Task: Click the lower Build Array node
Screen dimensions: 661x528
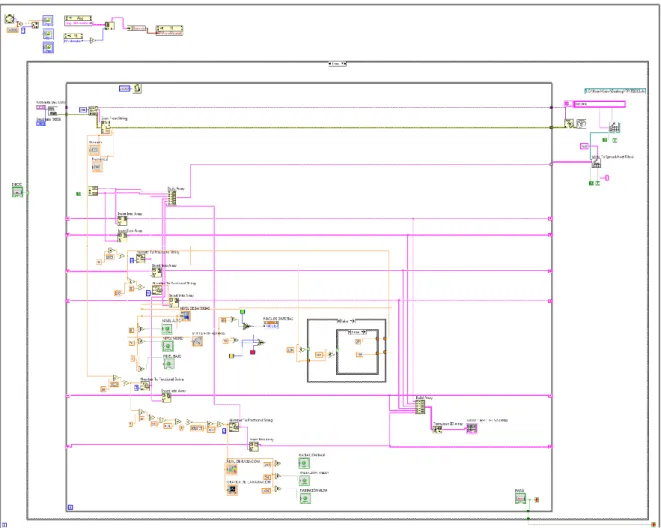Action: click(x=420, y=407)
